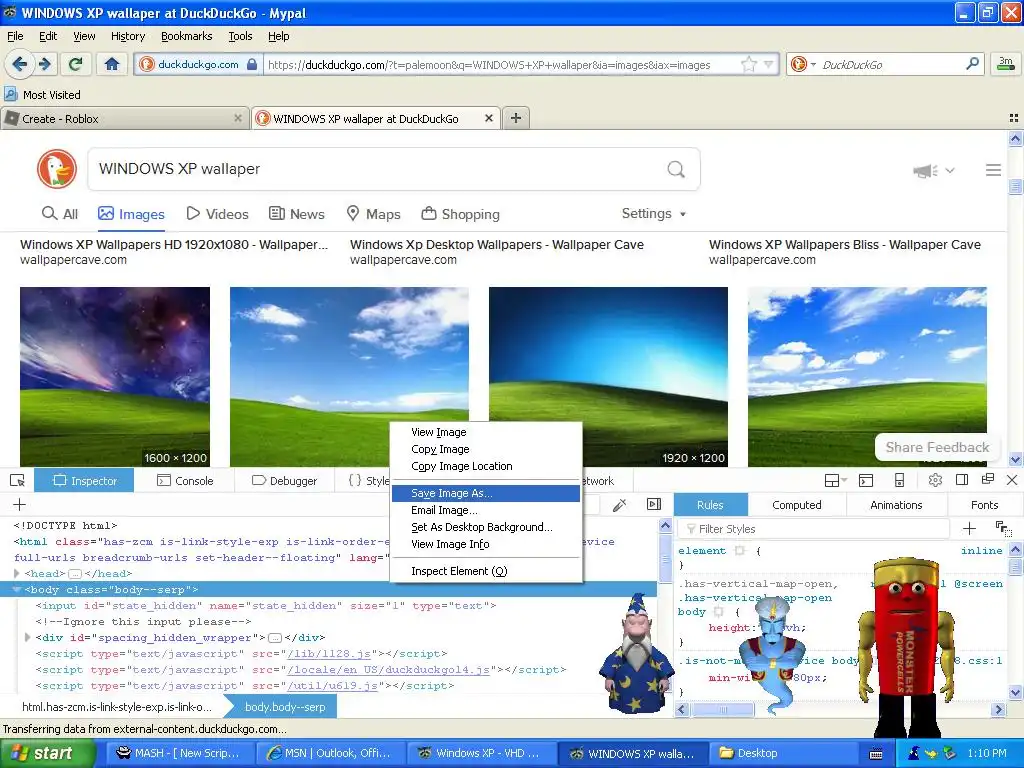The image size is (1024, 768).
Task: Expand the Settings dropdown
Action: click(x=654, y=214)
